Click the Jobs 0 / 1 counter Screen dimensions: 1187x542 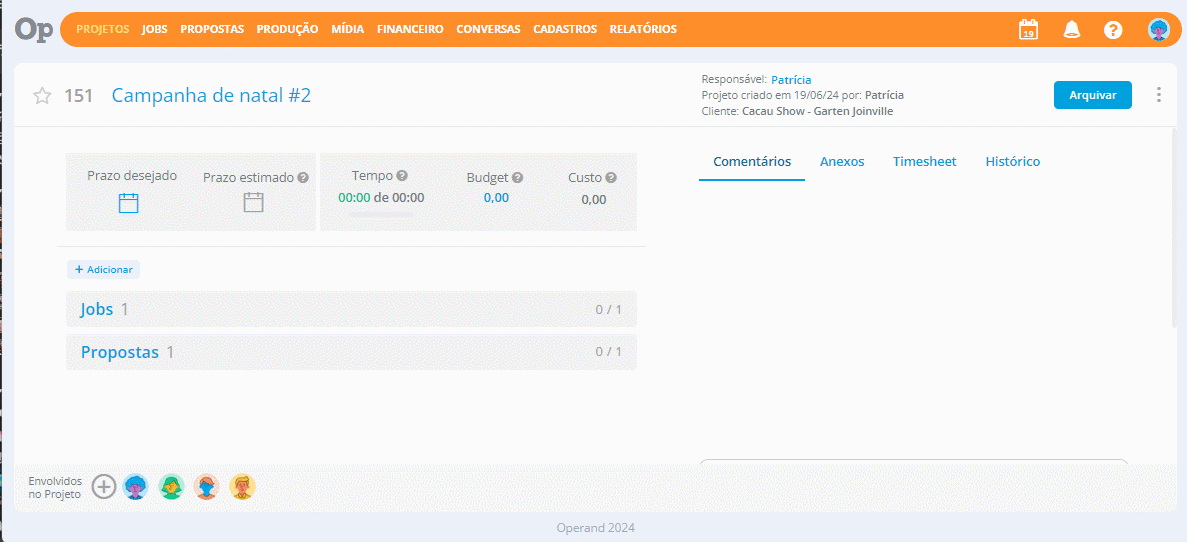[x=608, y=310]
